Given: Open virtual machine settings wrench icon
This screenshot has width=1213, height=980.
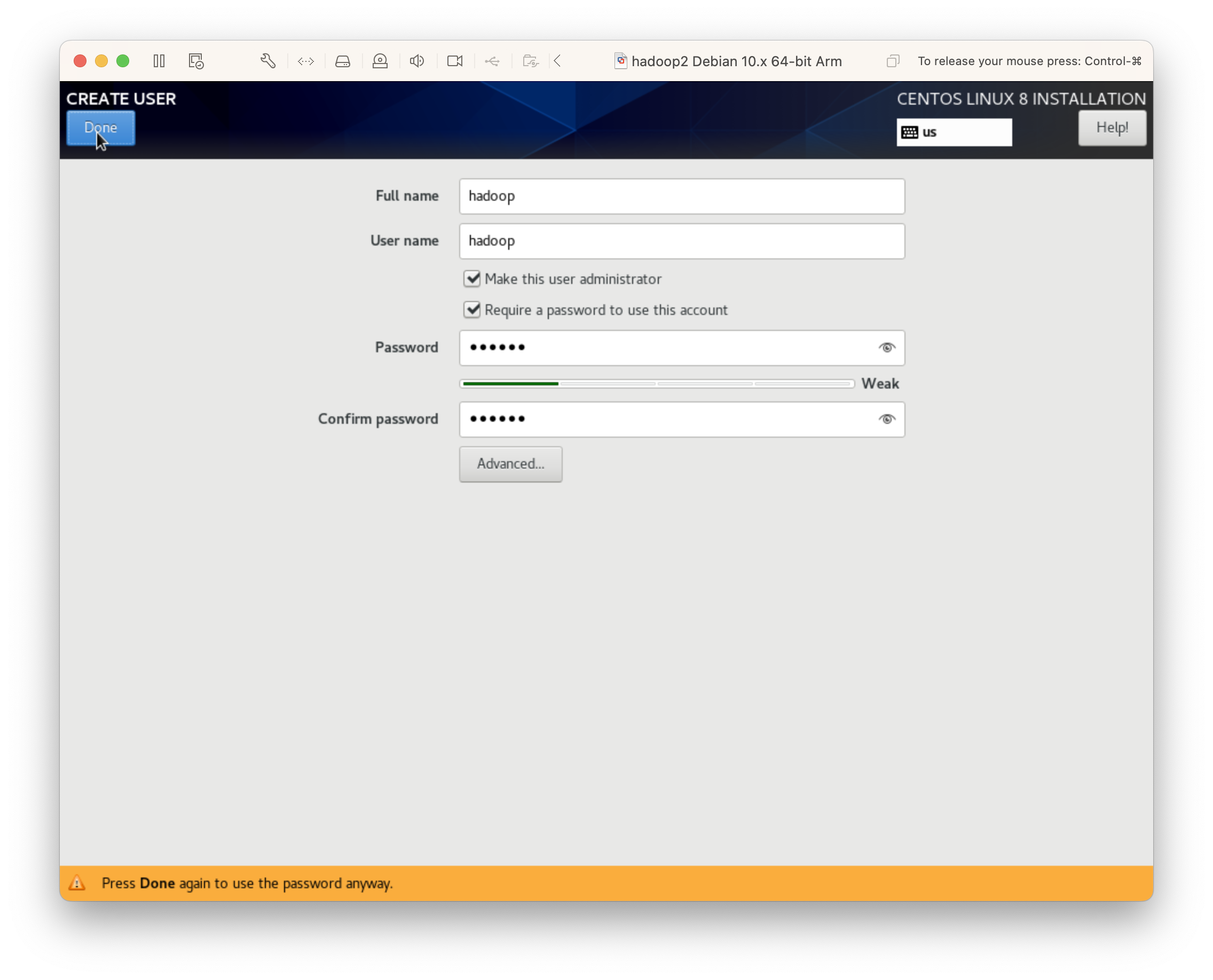Looking at the screenshot, I should 267,61.
